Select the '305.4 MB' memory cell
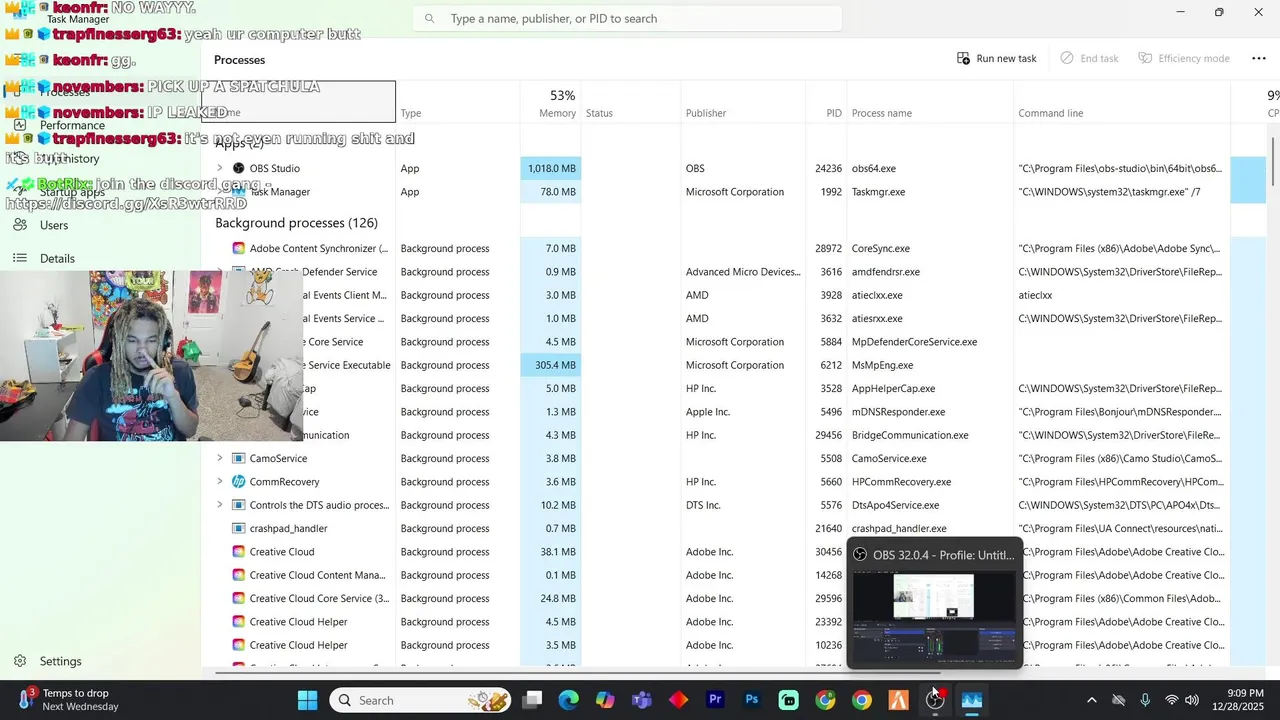The width and height of the screenshot is (1280, 720). click(x=551, y=365)
